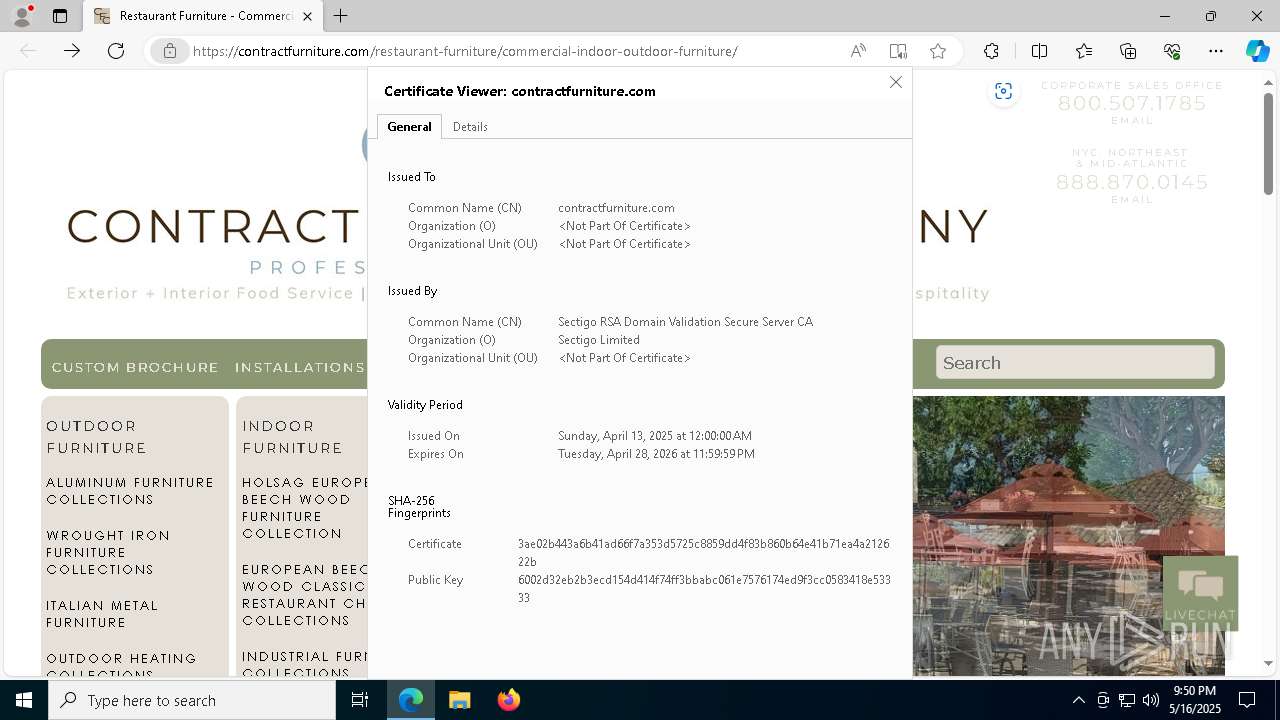Start Read aloud from address bar
The height and width of the screenshot is (720, 1280).
(x=858, y=51)
